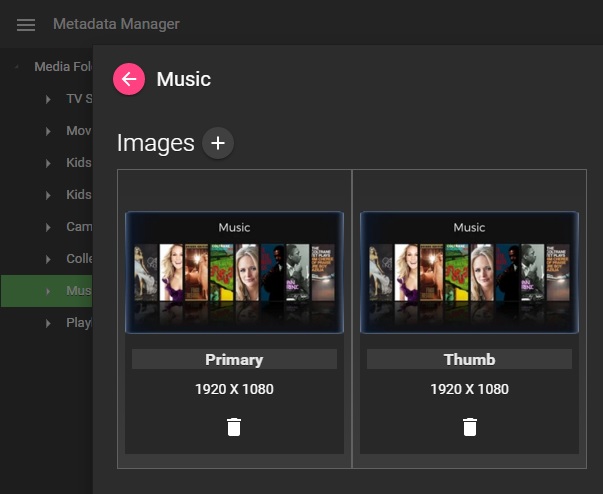
Task: Select the Play… tree item
Action: [x=79, y=323]
